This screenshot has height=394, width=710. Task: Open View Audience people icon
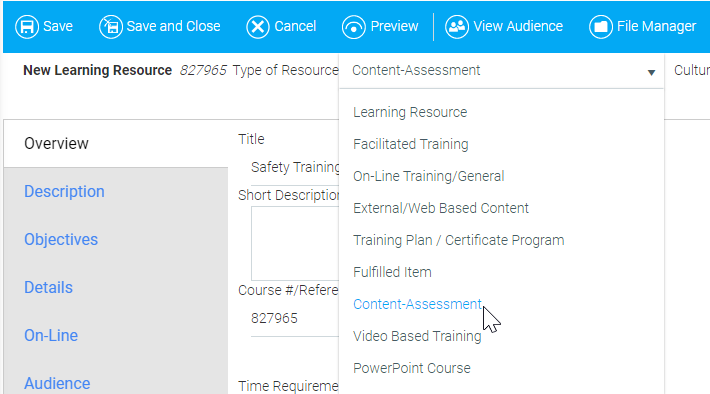[457, 27]
